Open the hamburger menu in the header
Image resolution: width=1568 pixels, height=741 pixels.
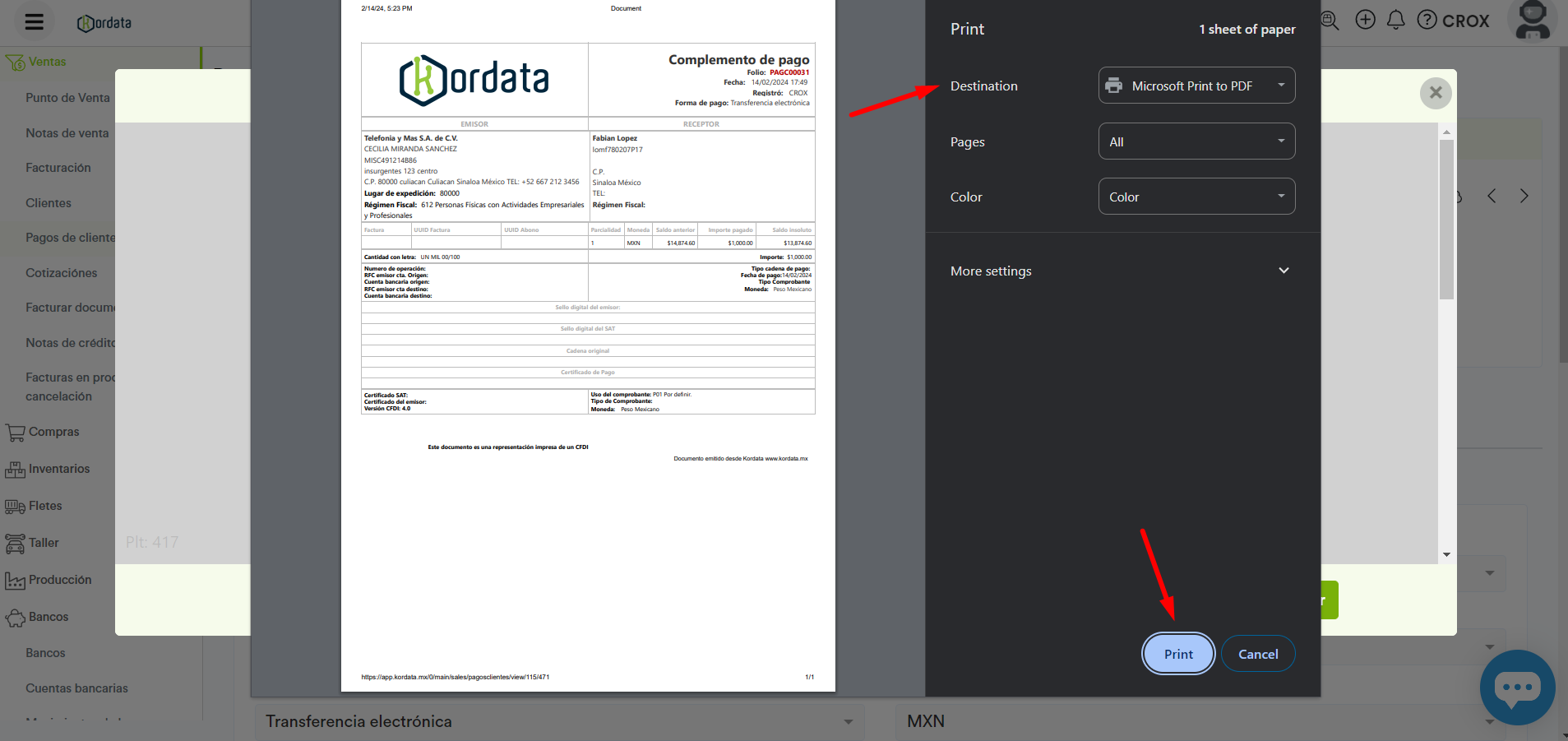pyautogui.click(x=34, y=22)
